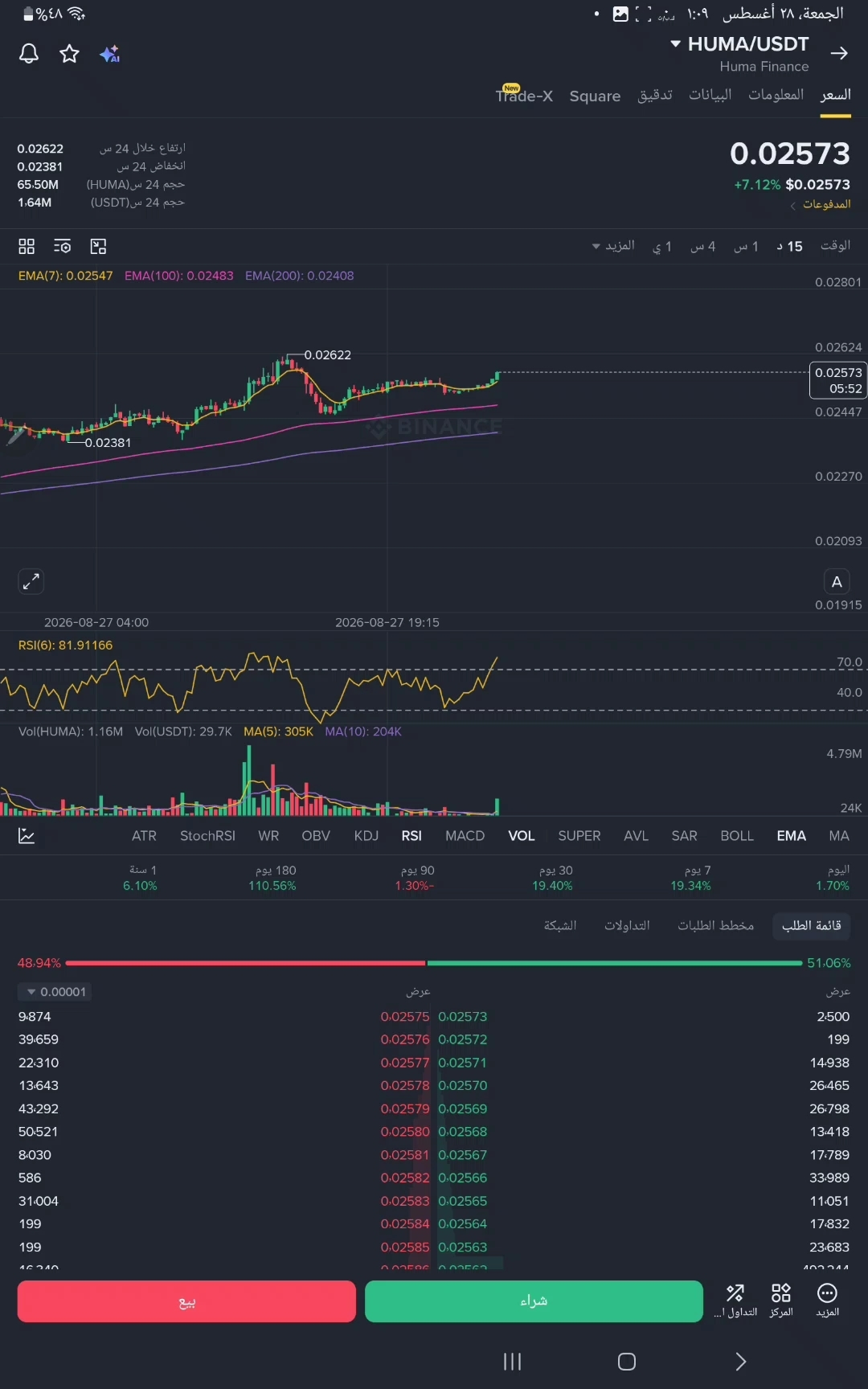Toggle the auto-scale A button

837,581
